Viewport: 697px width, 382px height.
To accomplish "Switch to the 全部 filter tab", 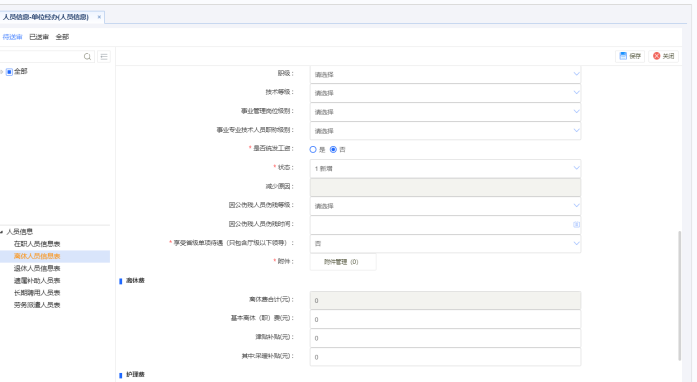I will click(x=62, y=37).
